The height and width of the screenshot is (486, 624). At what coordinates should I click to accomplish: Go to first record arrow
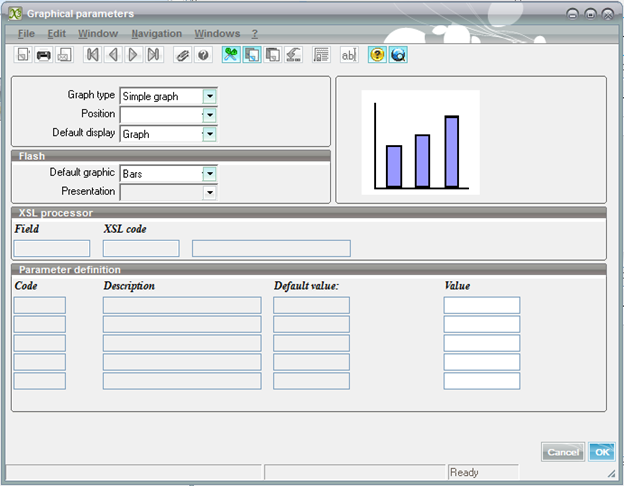click(92, 55)
